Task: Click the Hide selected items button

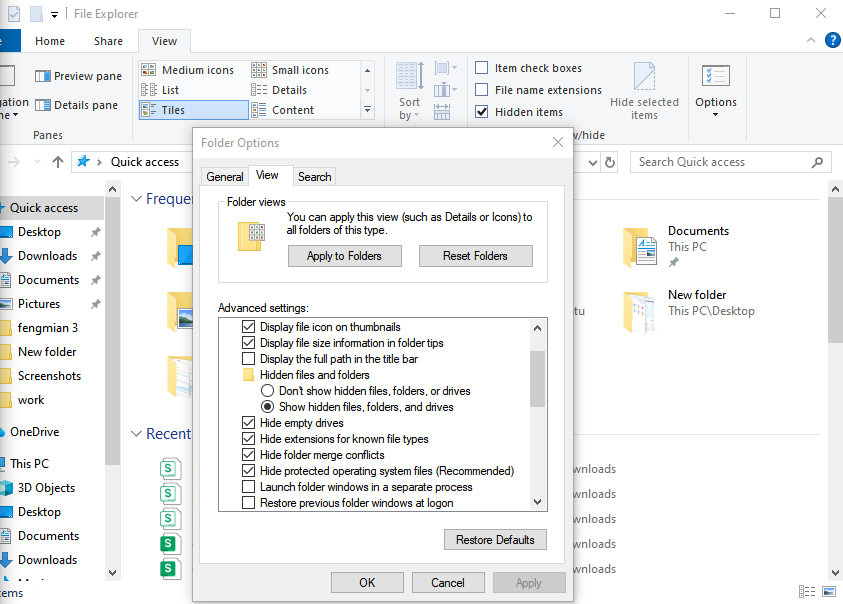Action: click(x=645, y=89)
